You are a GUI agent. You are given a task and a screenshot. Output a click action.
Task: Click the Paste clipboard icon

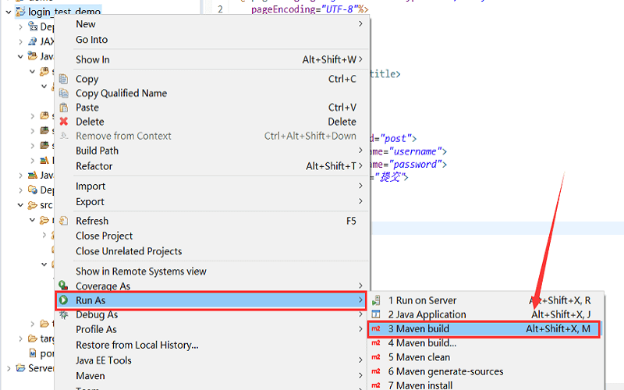(x=64, y=107)
